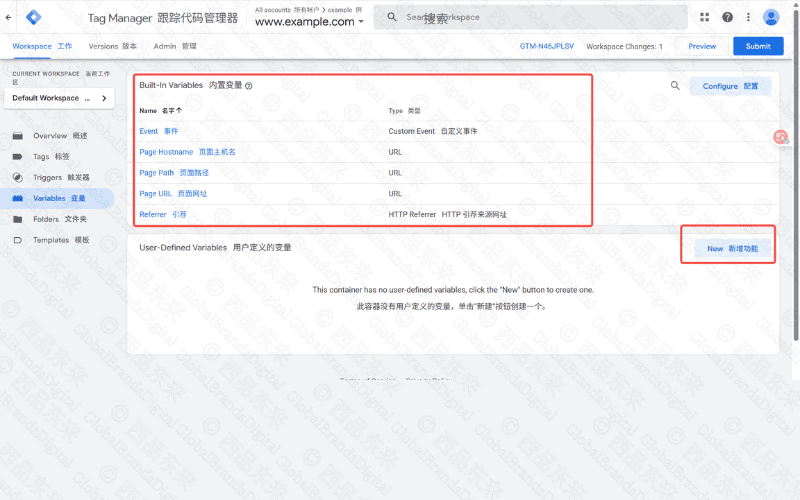Click the page vertical scrollbar
This screenshot has height=500, width=800.
pos(795,176)
